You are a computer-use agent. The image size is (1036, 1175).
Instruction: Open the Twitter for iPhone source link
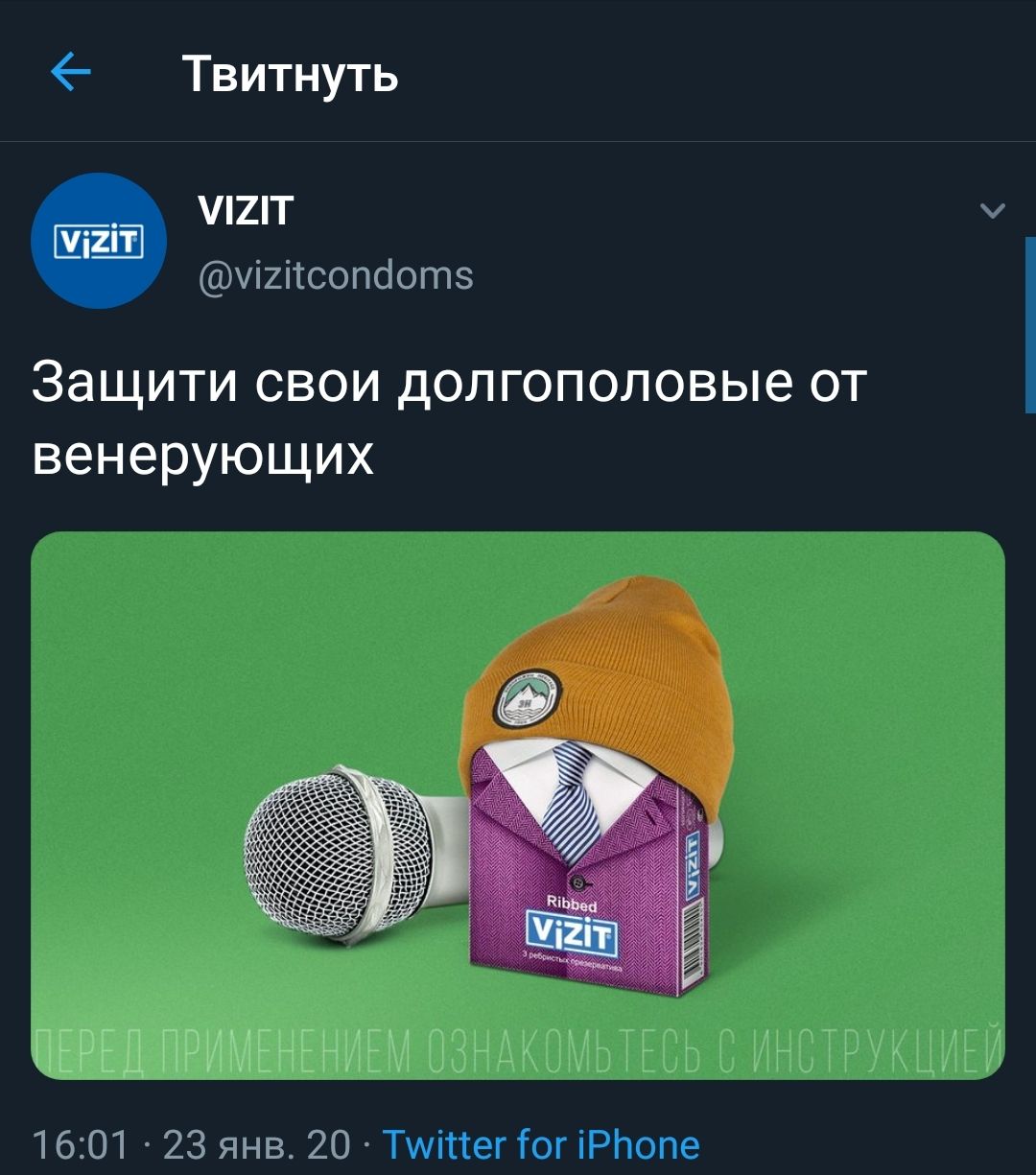point(541,1144)
